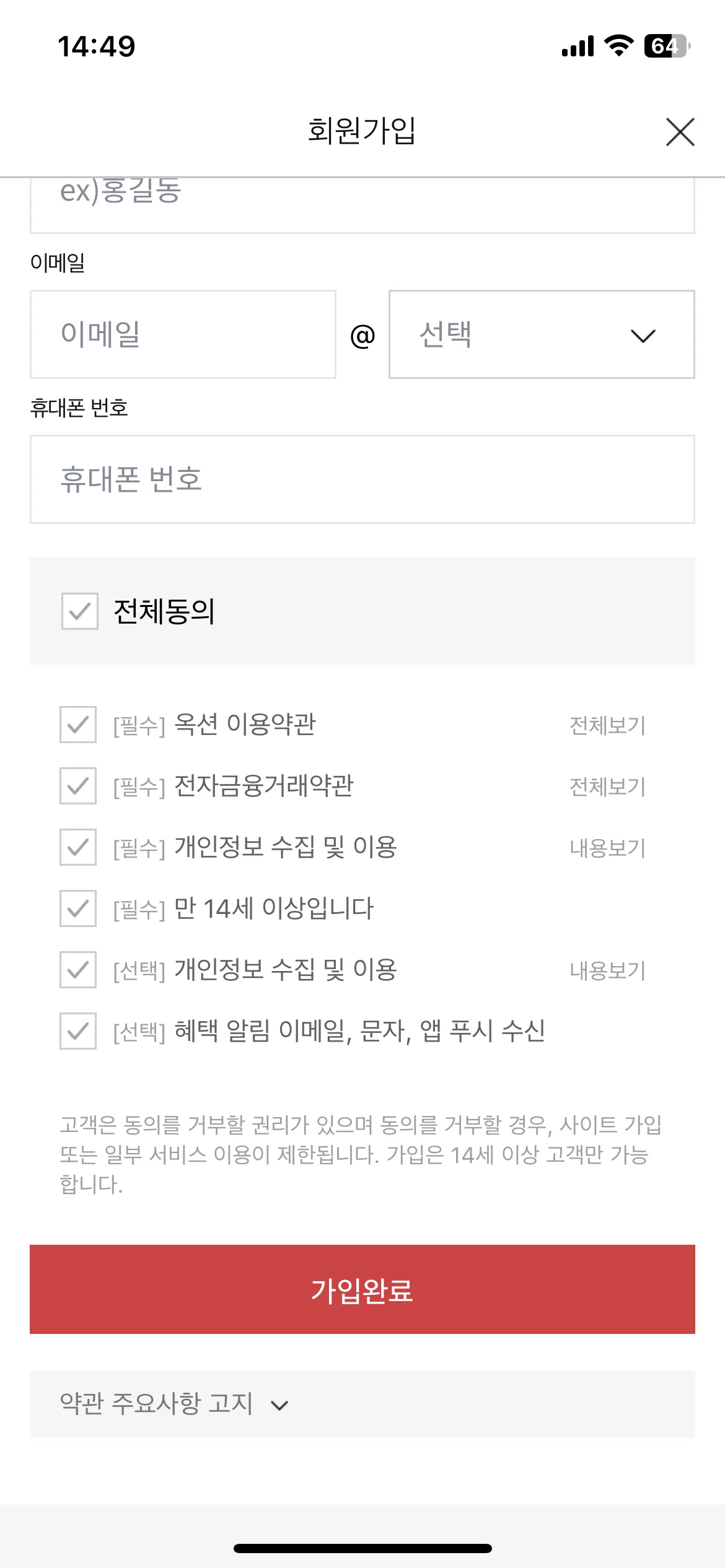Screen dimensions: 725x1568
Task: Uncheck the 만 14세 이상입니다 checkbox
Action: coord(77,910)
